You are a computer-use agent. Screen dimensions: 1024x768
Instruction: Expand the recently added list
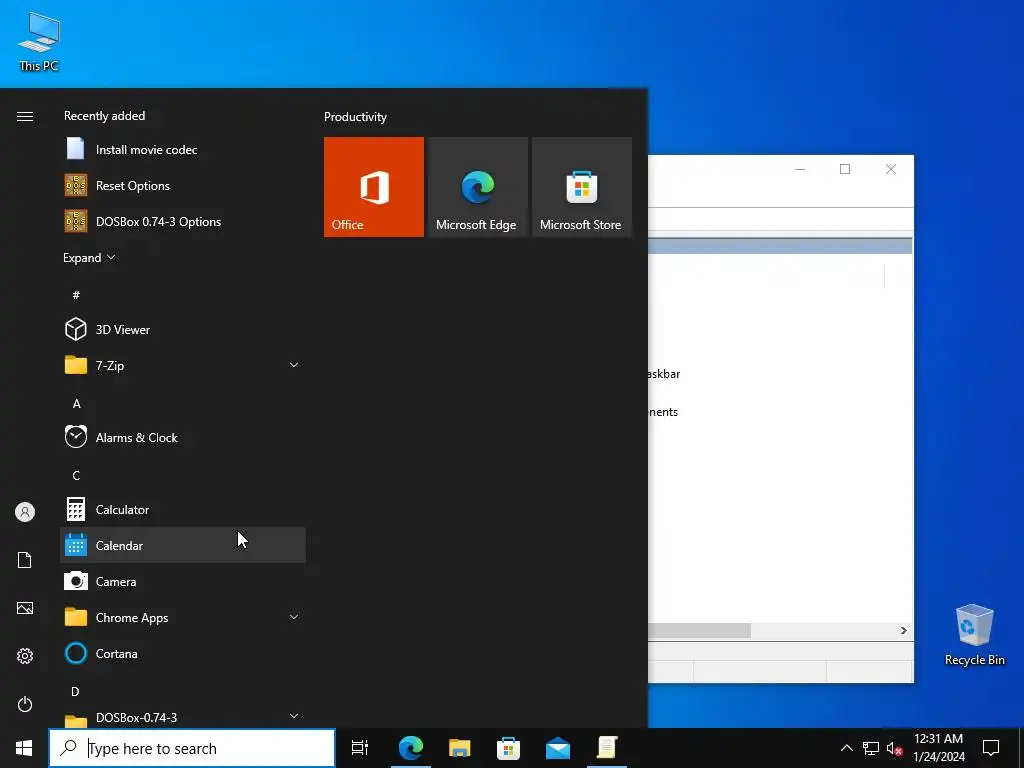click(89, 258)
